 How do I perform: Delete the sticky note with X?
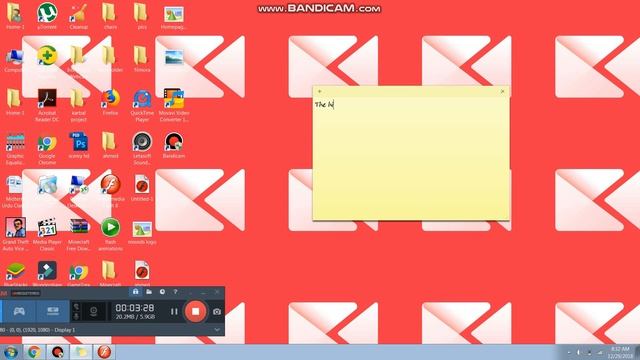pyautogui.click(x=502, y=91)
